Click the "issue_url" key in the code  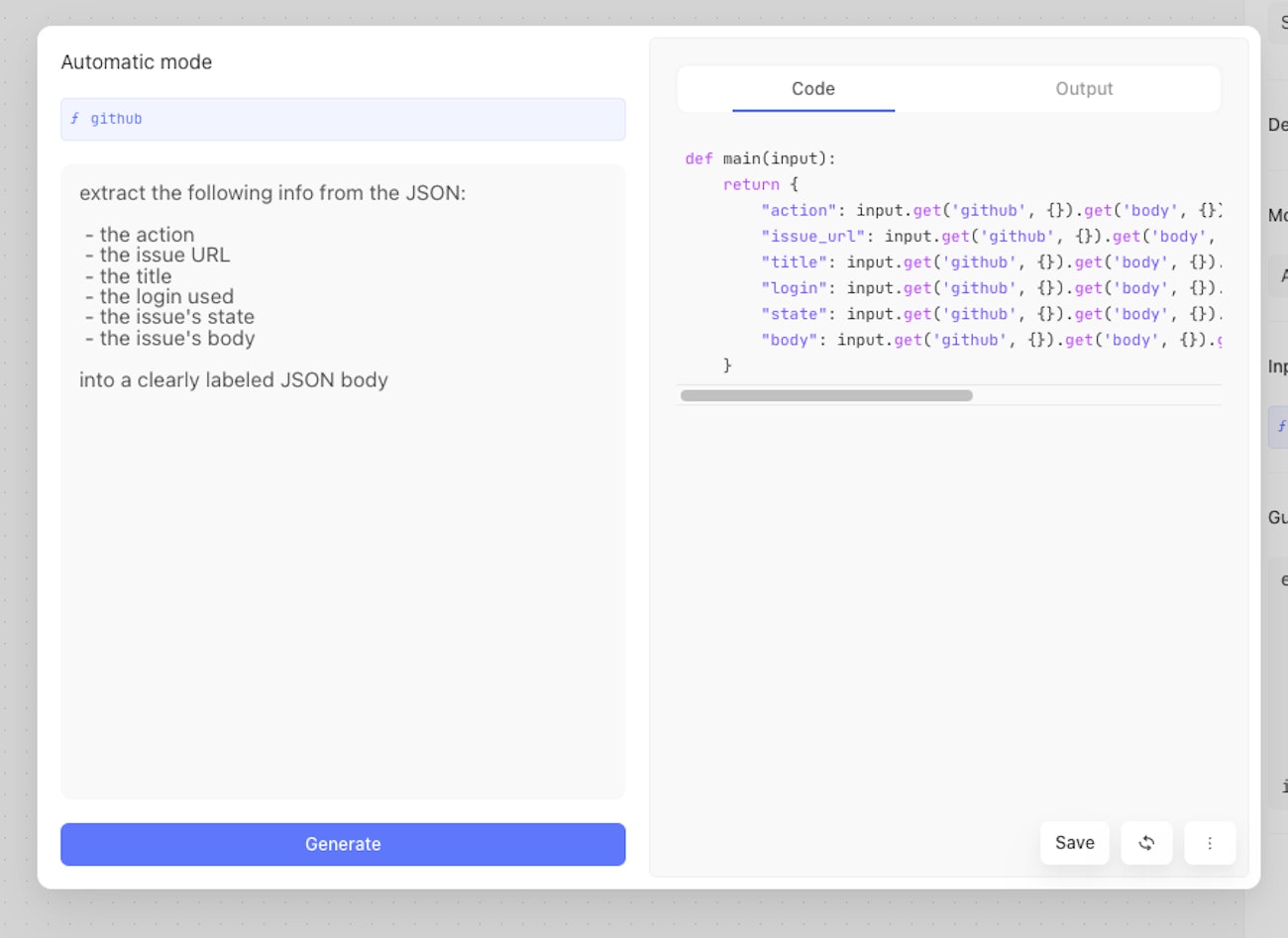(x=812, y=237)
